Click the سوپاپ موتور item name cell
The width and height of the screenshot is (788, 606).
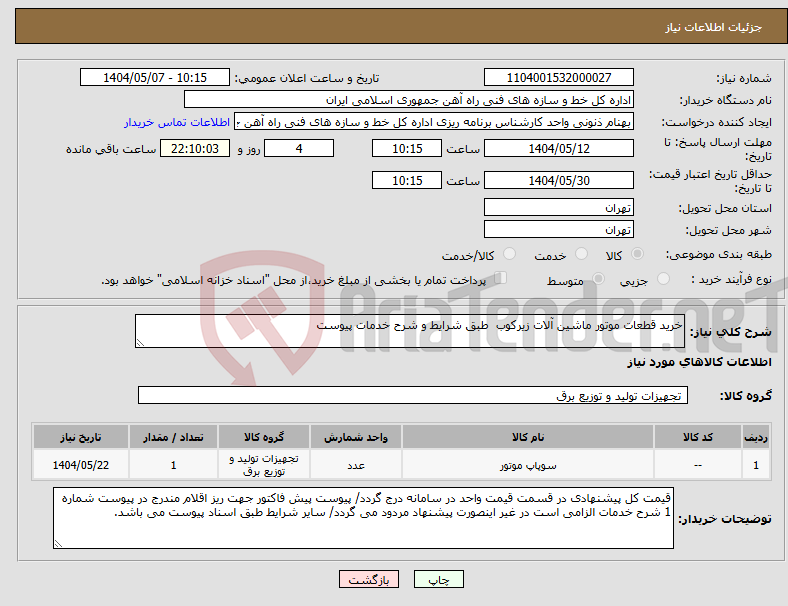tap(528, 465)
